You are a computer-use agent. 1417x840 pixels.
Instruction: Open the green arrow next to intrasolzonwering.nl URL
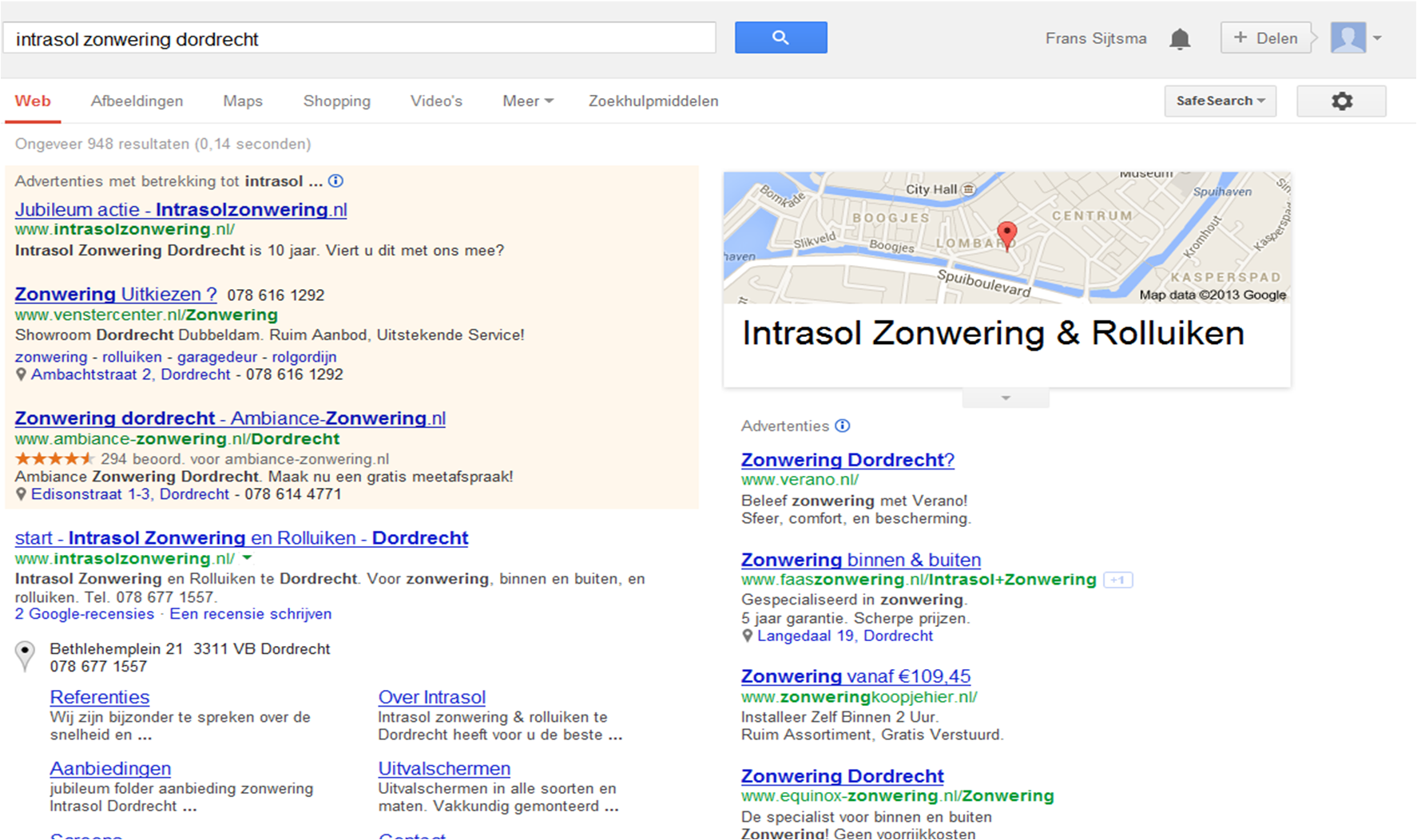(248, 558)
